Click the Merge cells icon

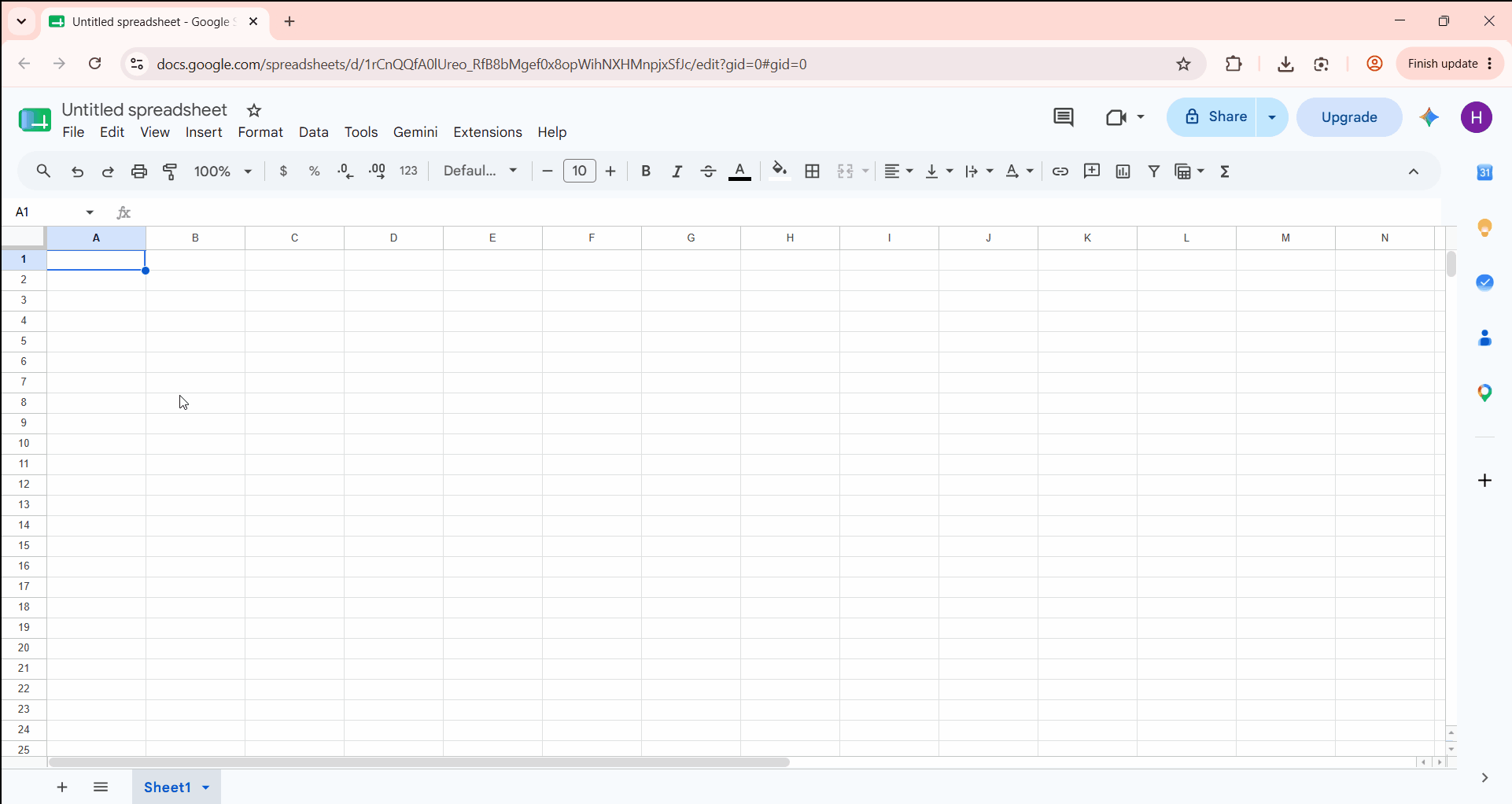tap(846, 171)
